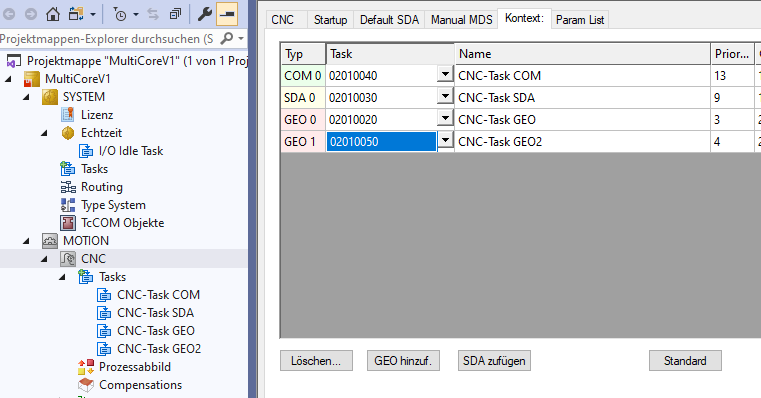Image resolution: width=761 pixels, height=398 pixels.
Task: Toggle the pinned preview button in toolbar
Action: pos(226,14)
